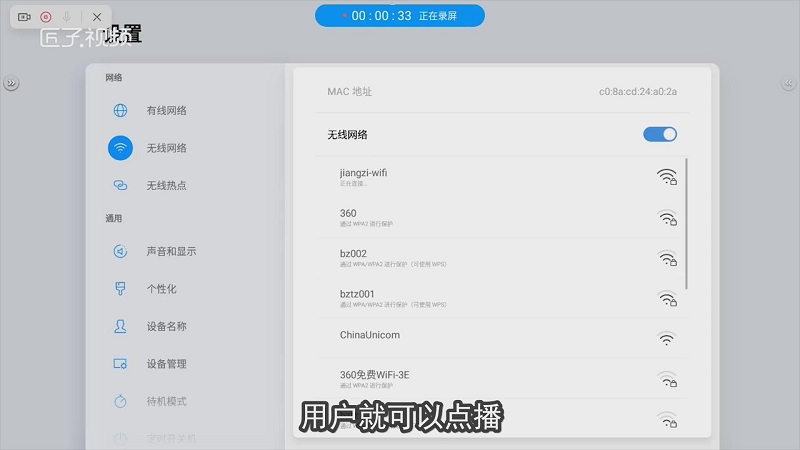Click the camera icon in recording toolbar
The image size is (800, 450).
pyautogui.click(x=24, y=17)
